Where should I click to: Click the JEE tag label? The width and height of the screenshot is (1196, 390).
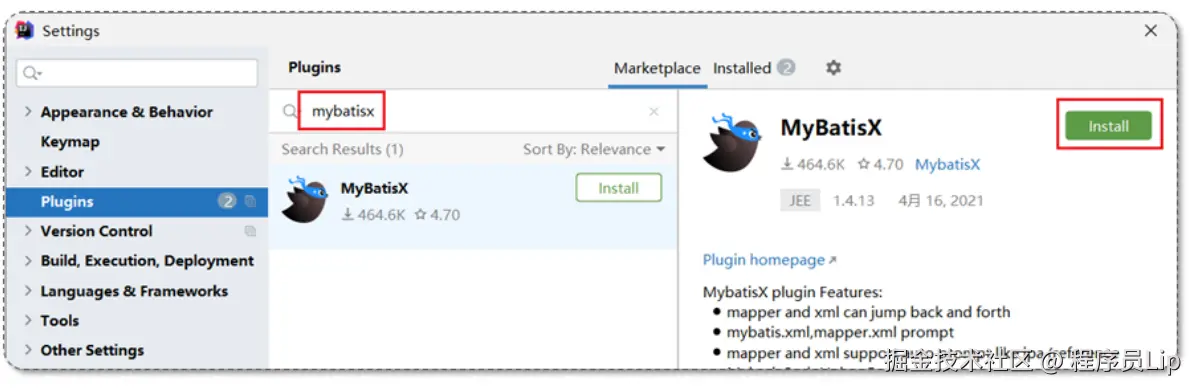[800, 201]
